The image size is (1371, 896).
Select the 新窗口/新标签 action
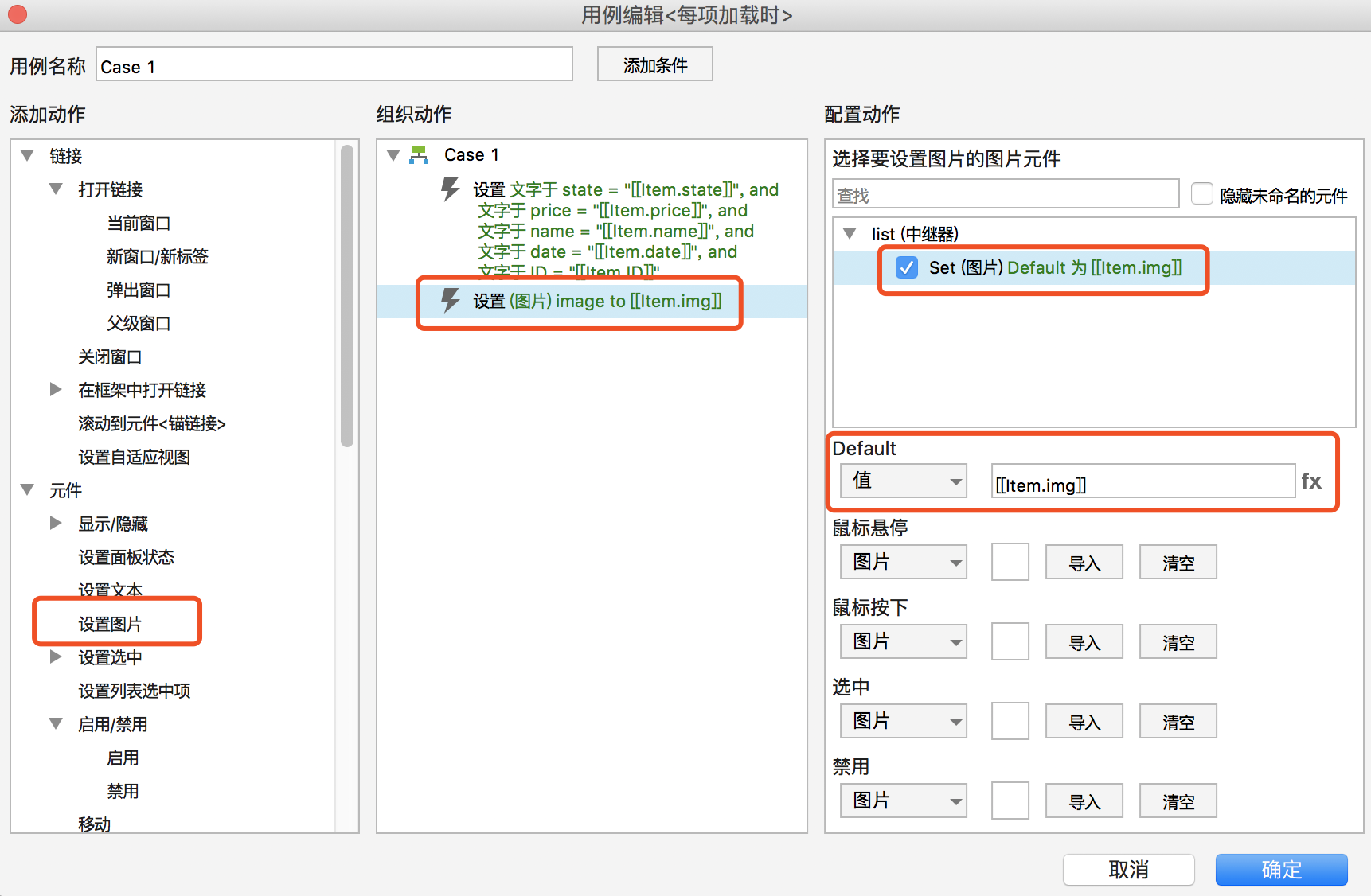pyautogui.click(x=158, y=256)
